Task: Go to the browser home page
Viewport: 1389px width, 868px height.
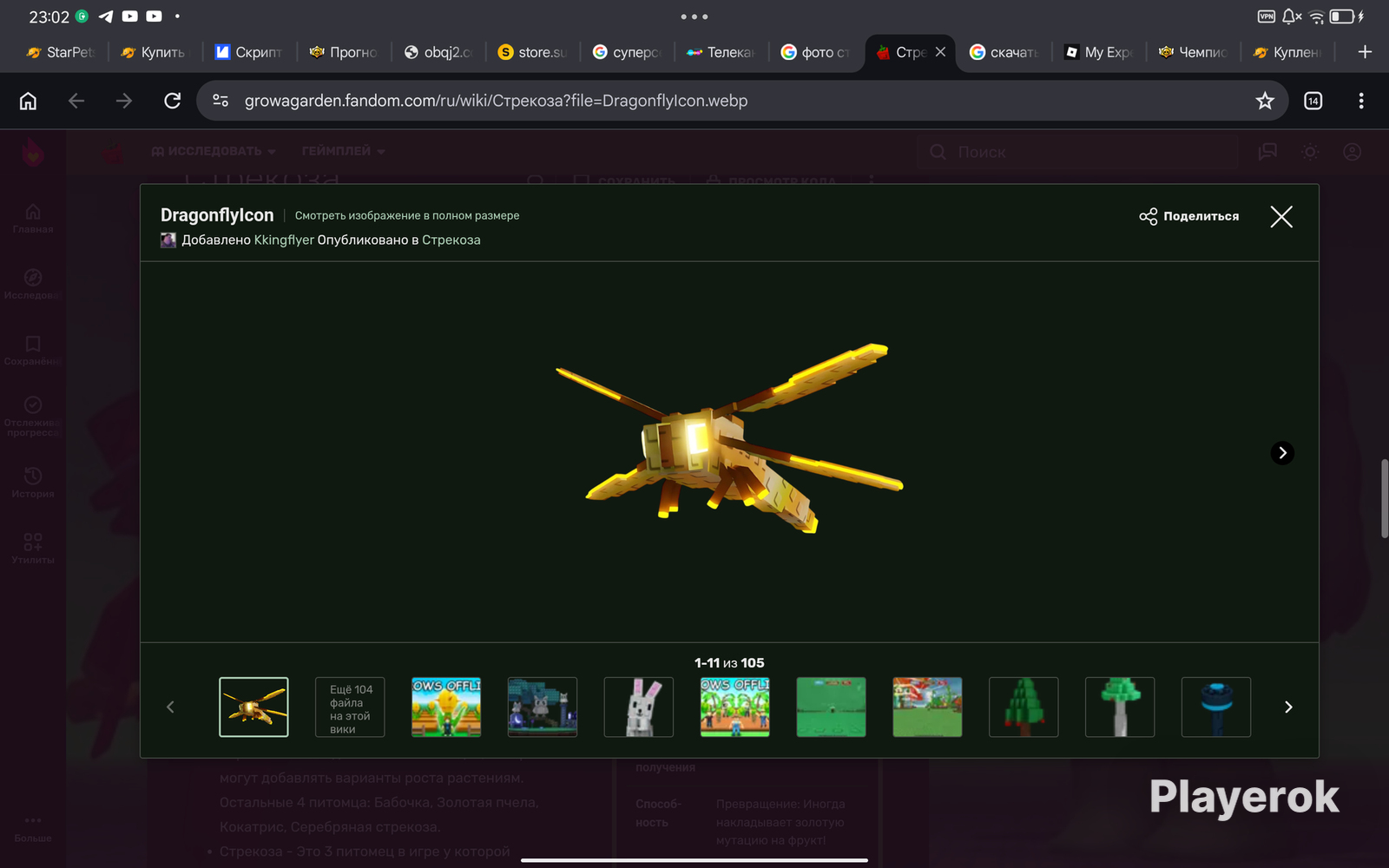Action: [x=29, y=101]
